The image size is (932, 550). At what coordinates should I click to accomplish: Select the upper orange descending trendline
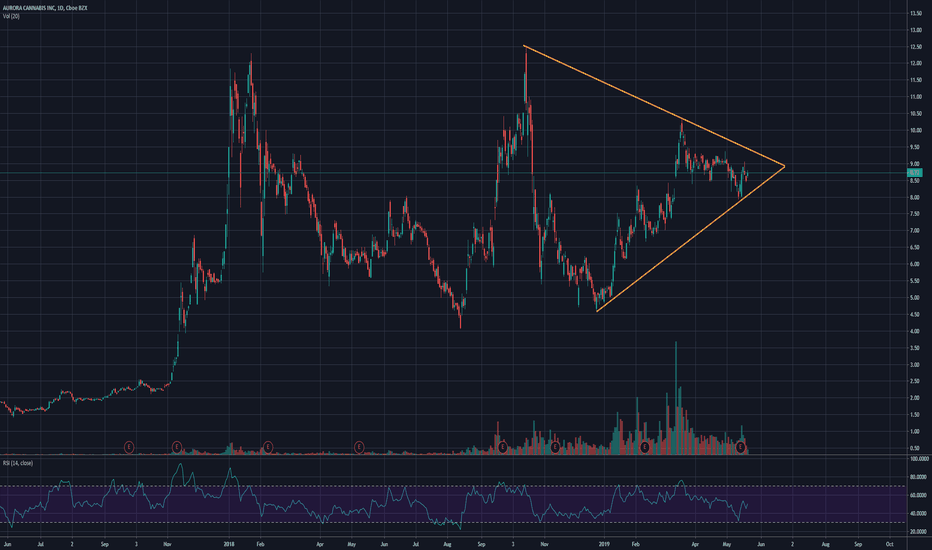pos(654,106)
